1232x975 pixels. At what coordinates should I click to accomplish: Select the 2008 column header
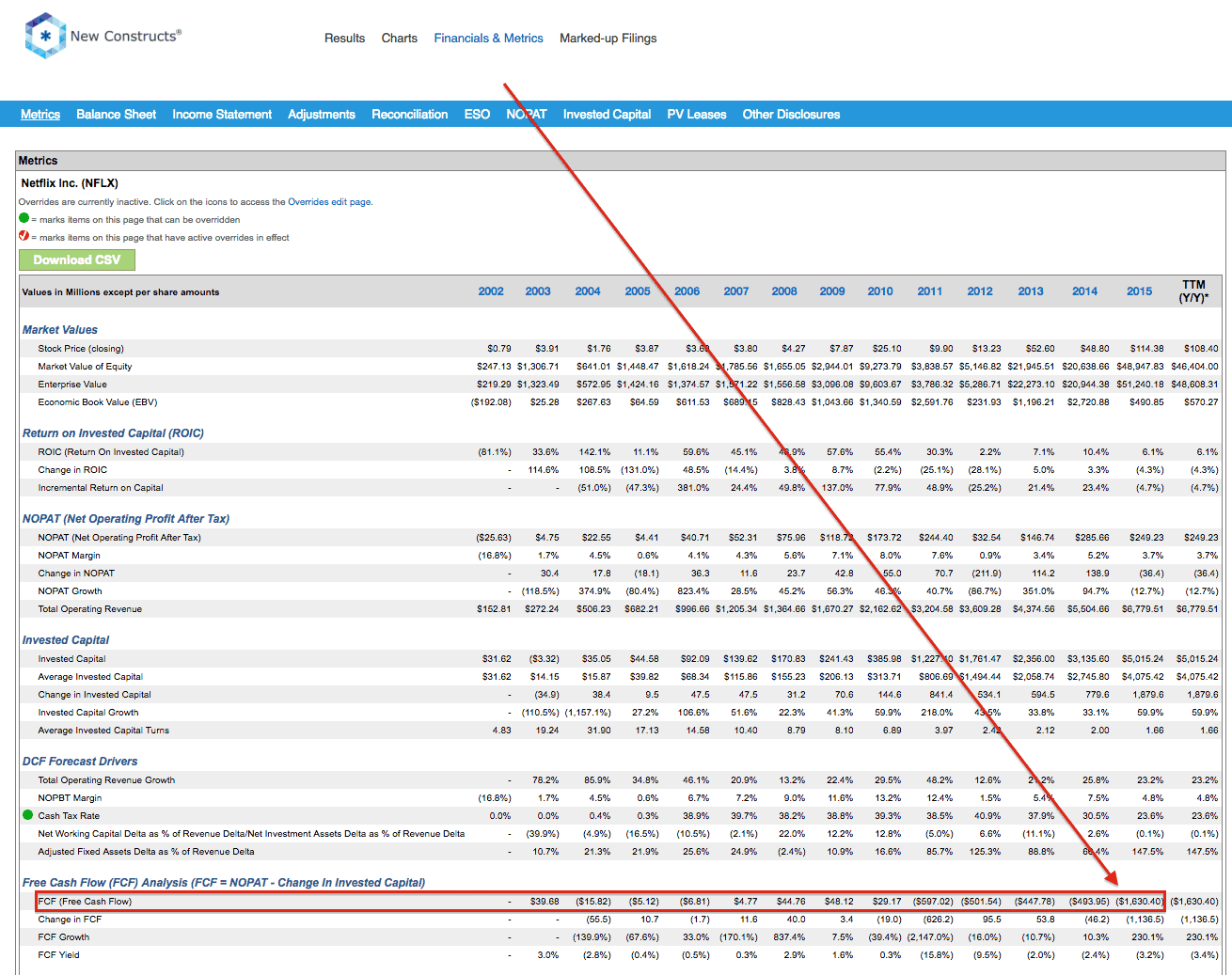click(784, 291)
